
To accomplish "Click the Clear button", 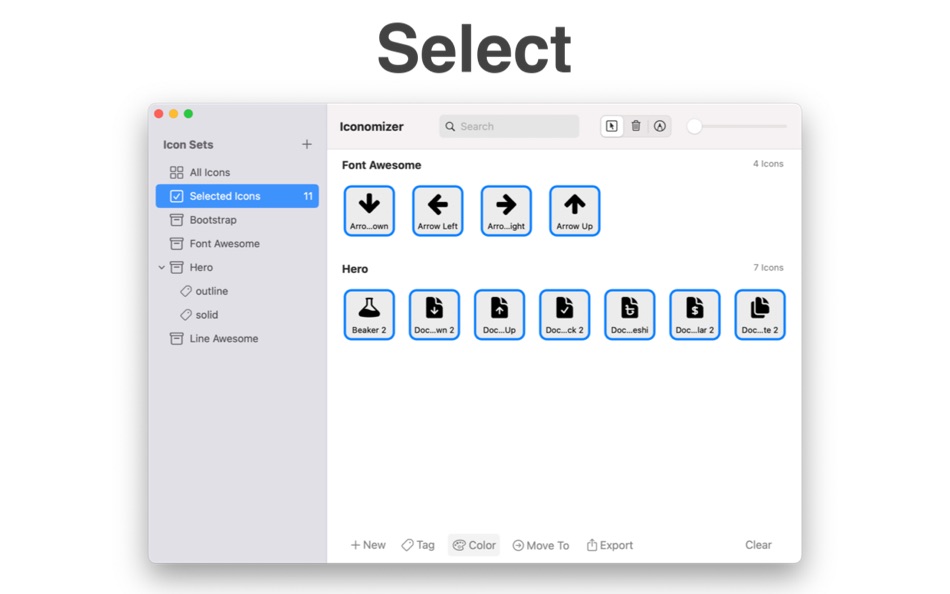I will point(758,545).
